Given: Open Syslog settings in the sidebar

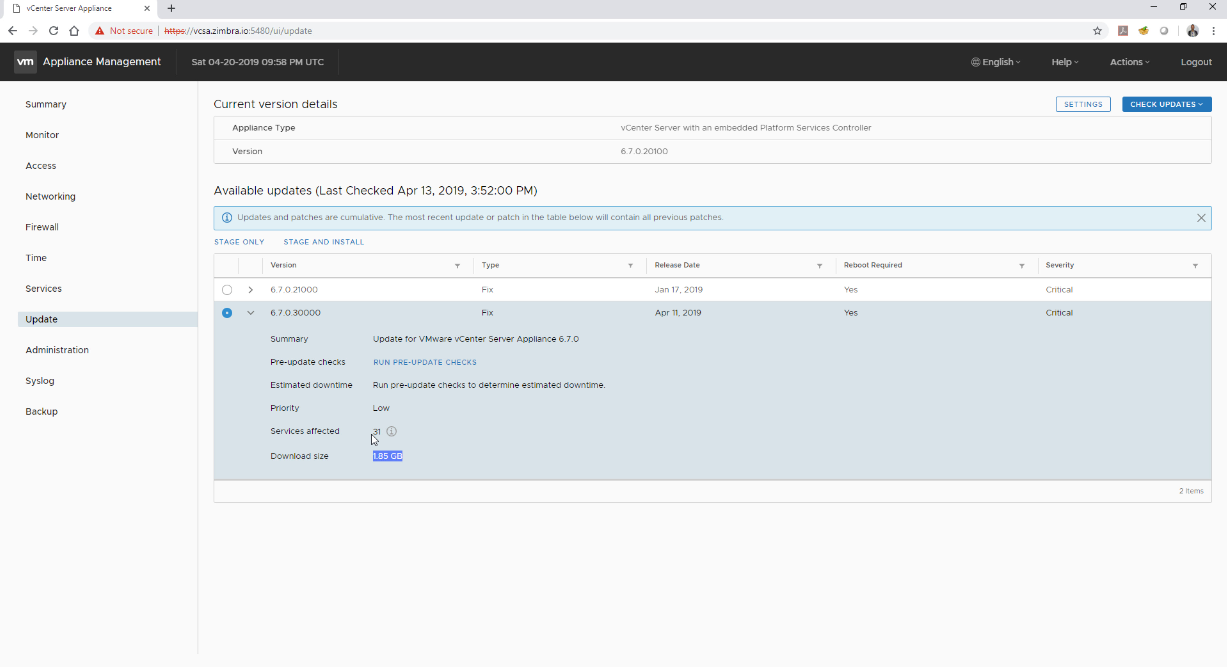Looking at the screenshot, I should (40, 381).
